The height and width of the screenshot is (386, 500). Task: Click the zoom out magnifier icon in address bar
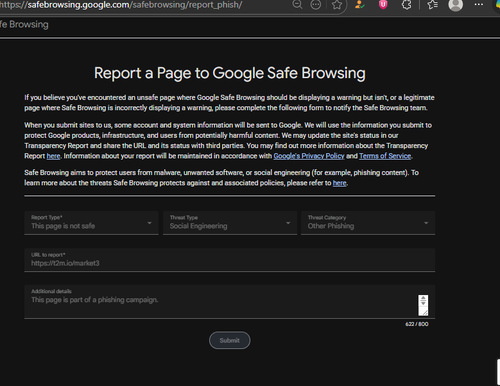297,4
